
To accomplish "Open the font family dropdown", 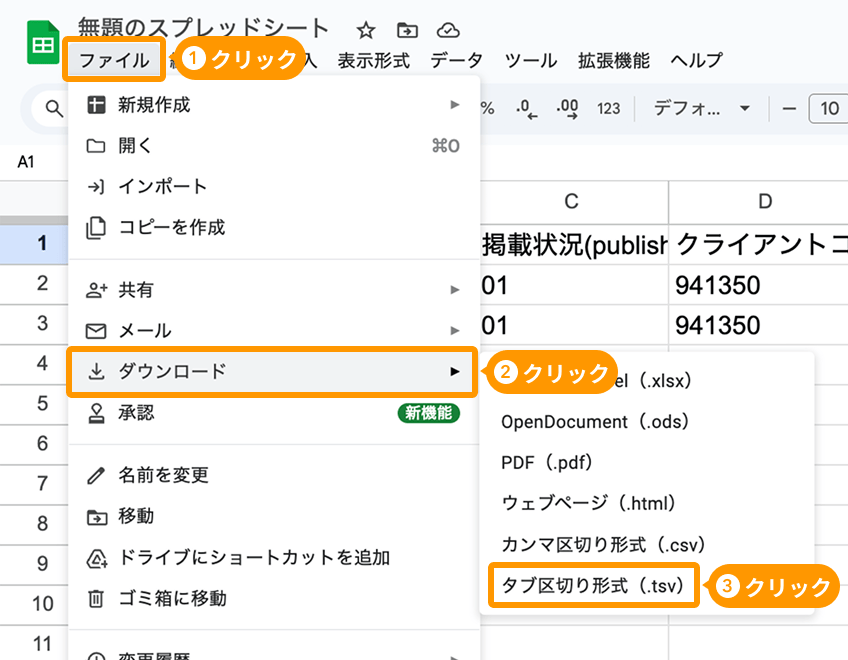I will click(701, 109).
